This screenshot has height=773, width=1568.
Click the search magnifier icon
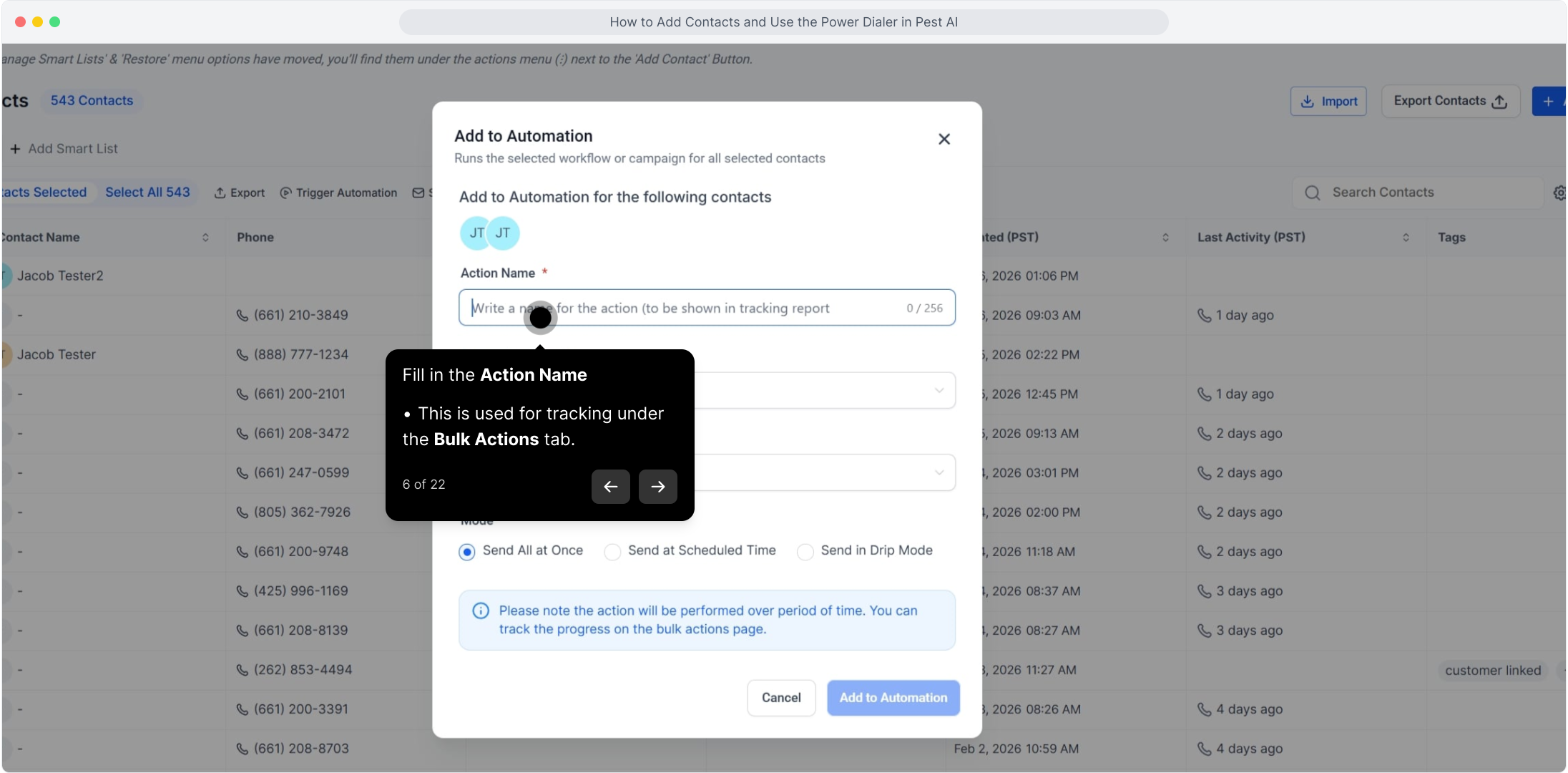coord(1312,193)
